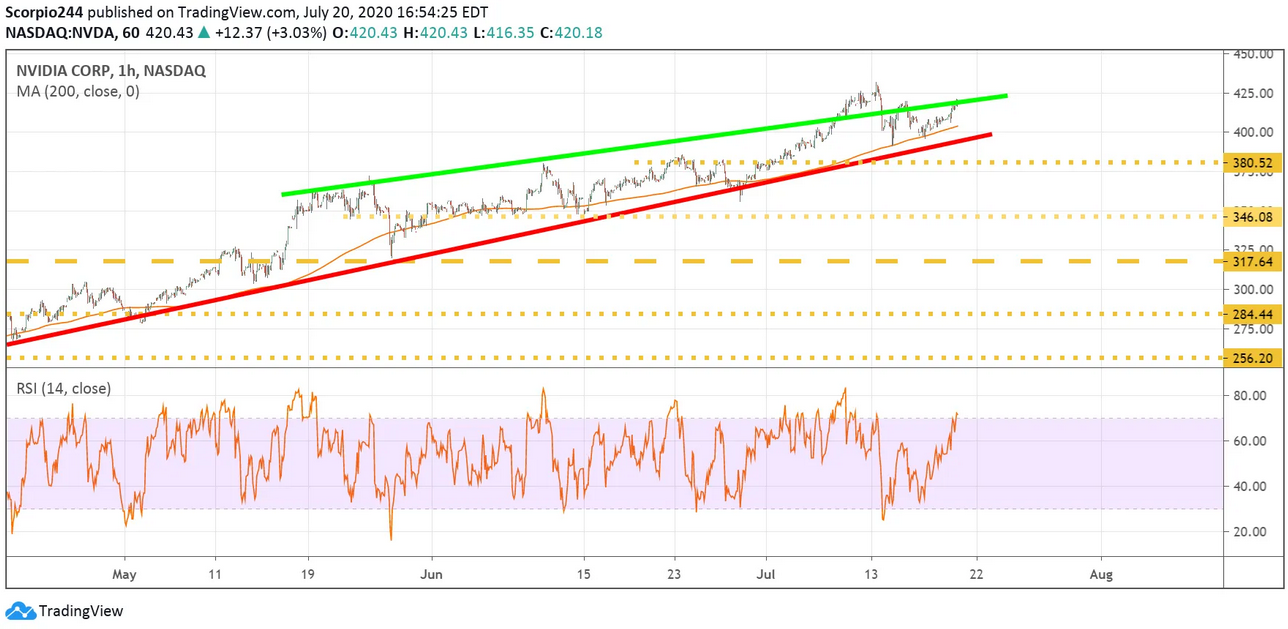Select the 380.52 price level tag
Viewport: 1288px width, 629px height.
pos(1251,162)
